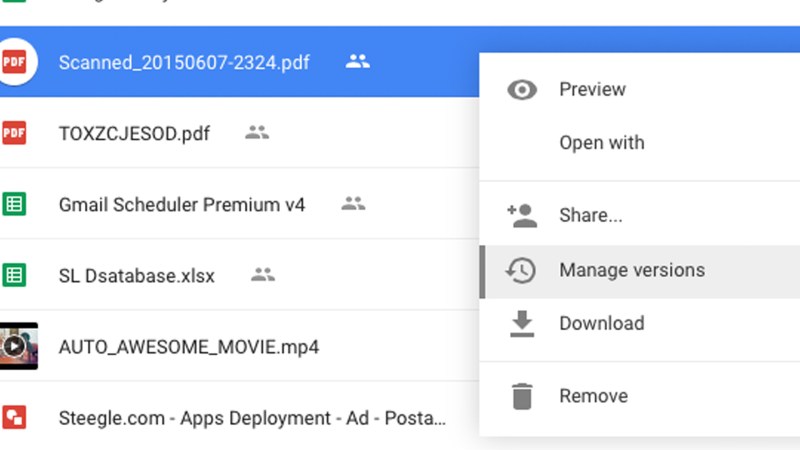Select the Gmail Scheduler Premium v4 row
The width and height of the screenshot is (800, 450).
[x=182, y=205]
